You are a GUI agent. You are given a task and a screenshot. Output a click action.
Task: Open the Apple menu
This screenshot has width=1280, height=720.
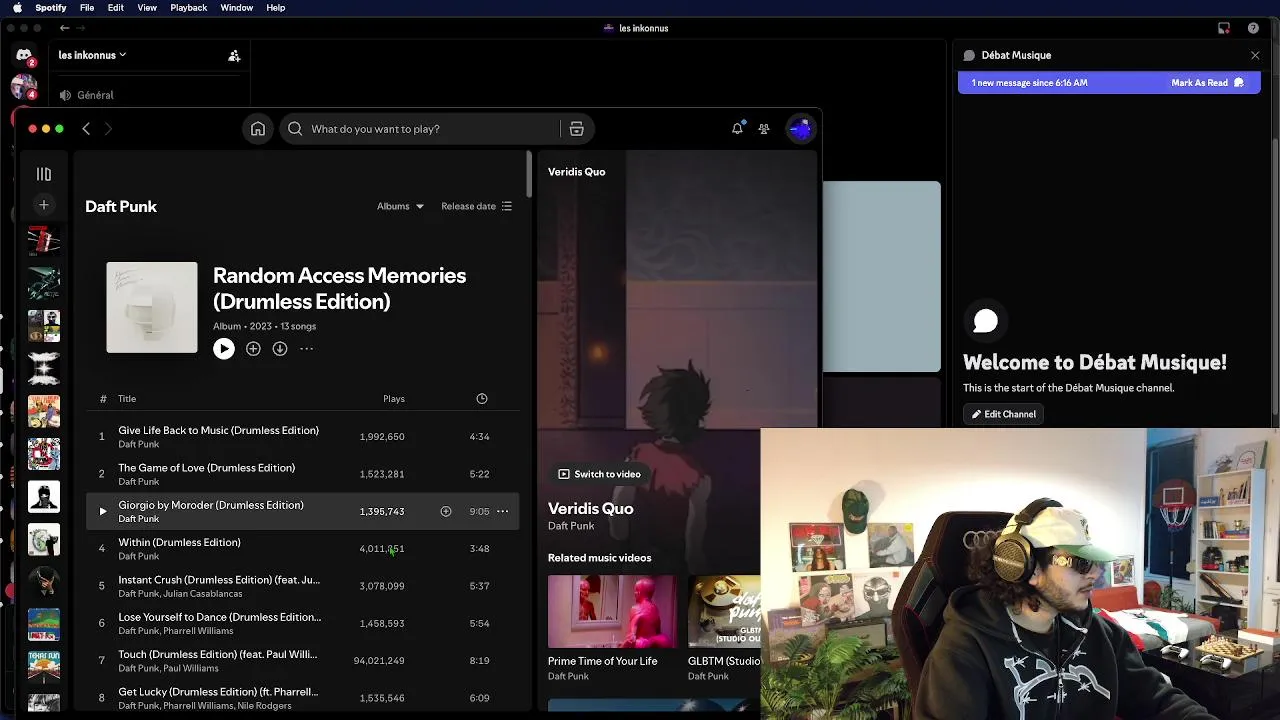pos(17,8)
